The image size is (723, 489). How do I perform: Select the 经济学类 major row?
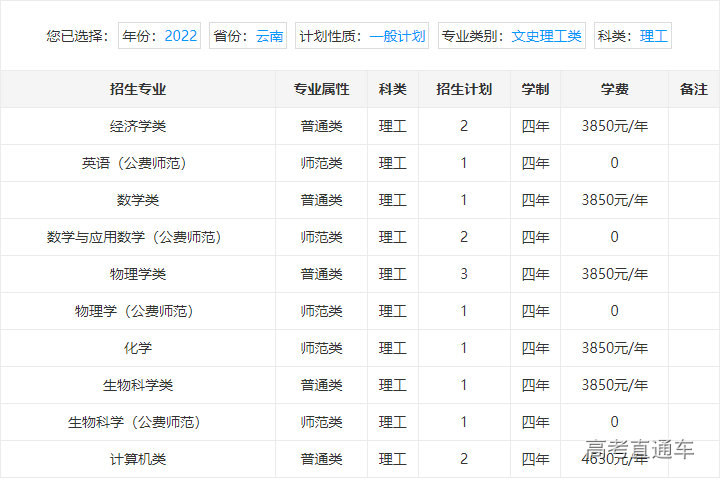[x=138, y=126]
